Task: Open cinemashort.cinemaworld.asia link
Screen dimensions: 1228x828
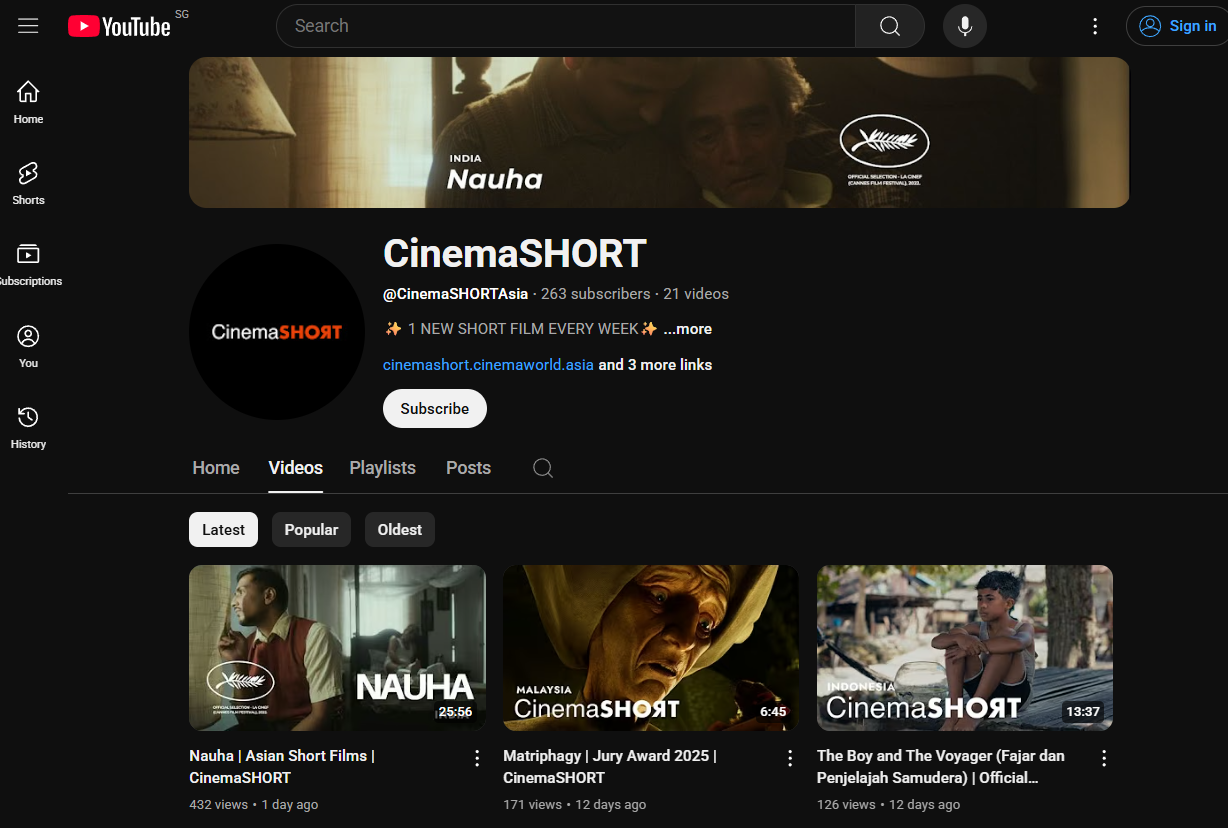Action: [x=488, y=365]
